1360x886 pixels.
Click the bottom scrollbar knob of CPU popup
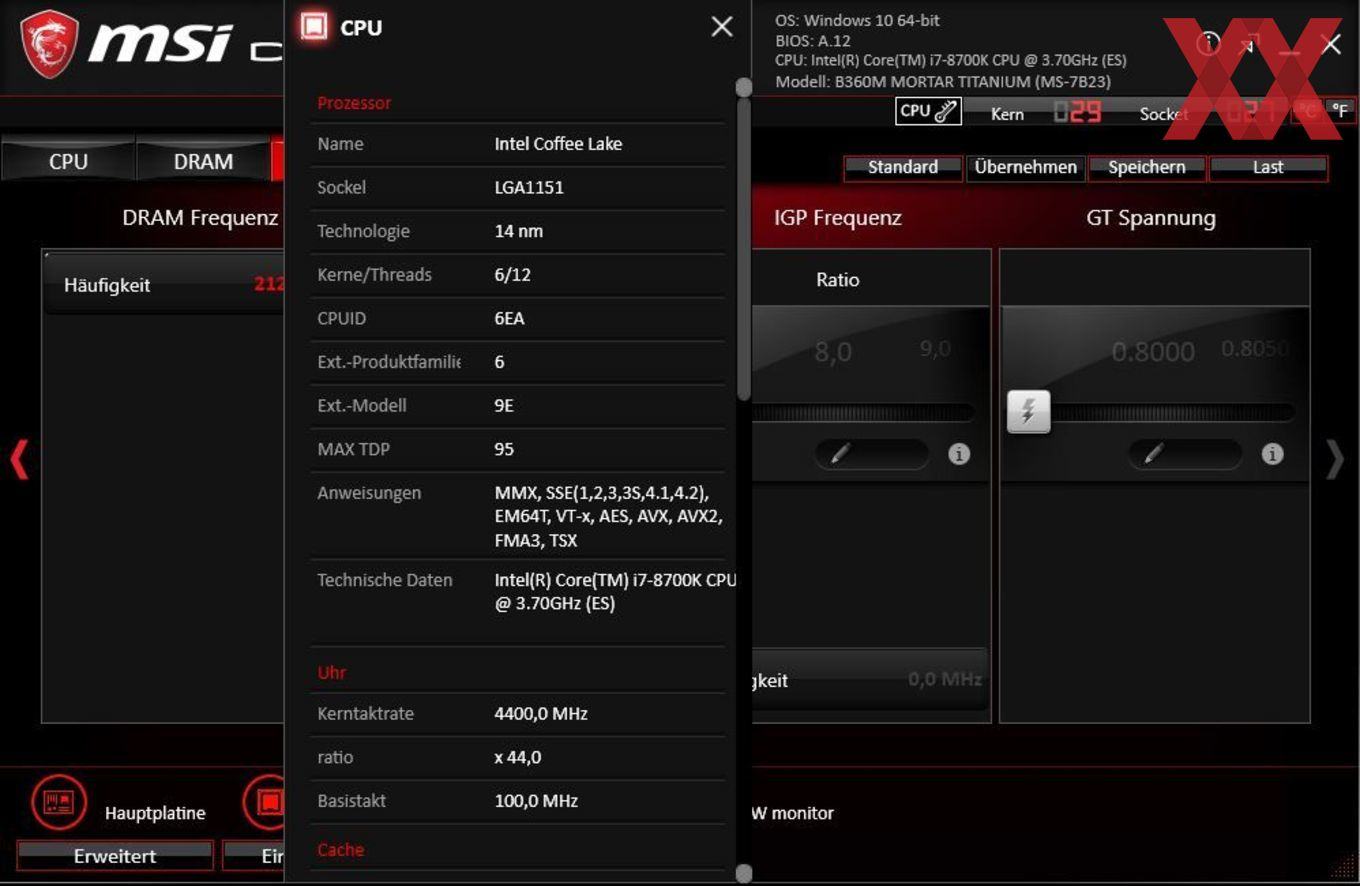pos(743,873)
